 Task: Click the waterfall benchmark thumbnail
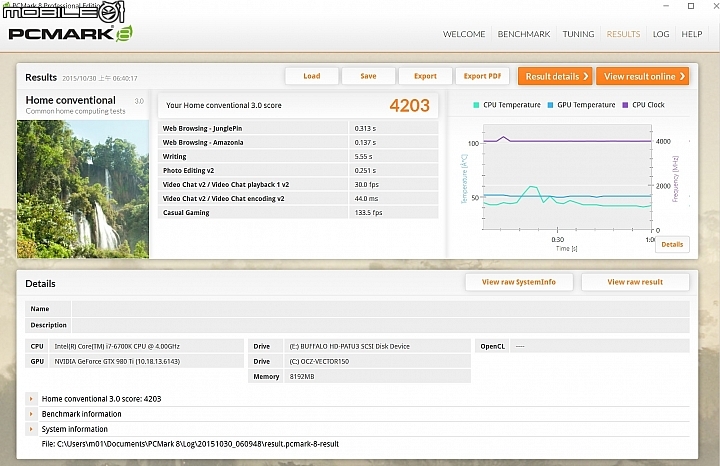pyautogui.click(x=83, y=189)
